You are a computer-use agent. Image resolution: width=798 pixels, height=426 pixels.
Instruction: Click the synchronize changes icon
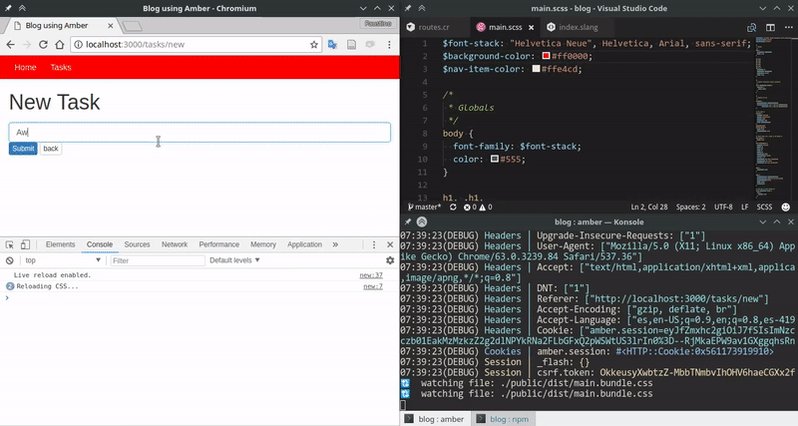453,207
